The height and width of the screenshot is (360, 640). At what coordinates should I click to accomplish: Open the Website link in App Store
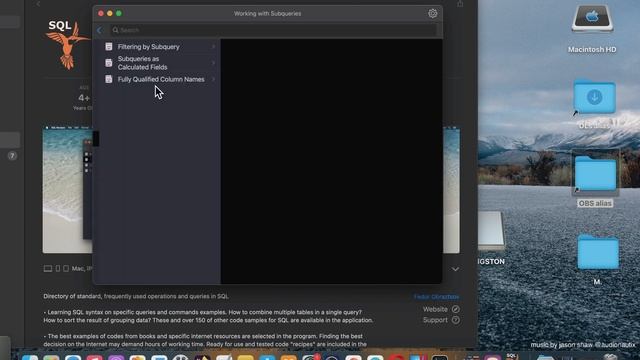pyautogui.click(x=441, y=309)
